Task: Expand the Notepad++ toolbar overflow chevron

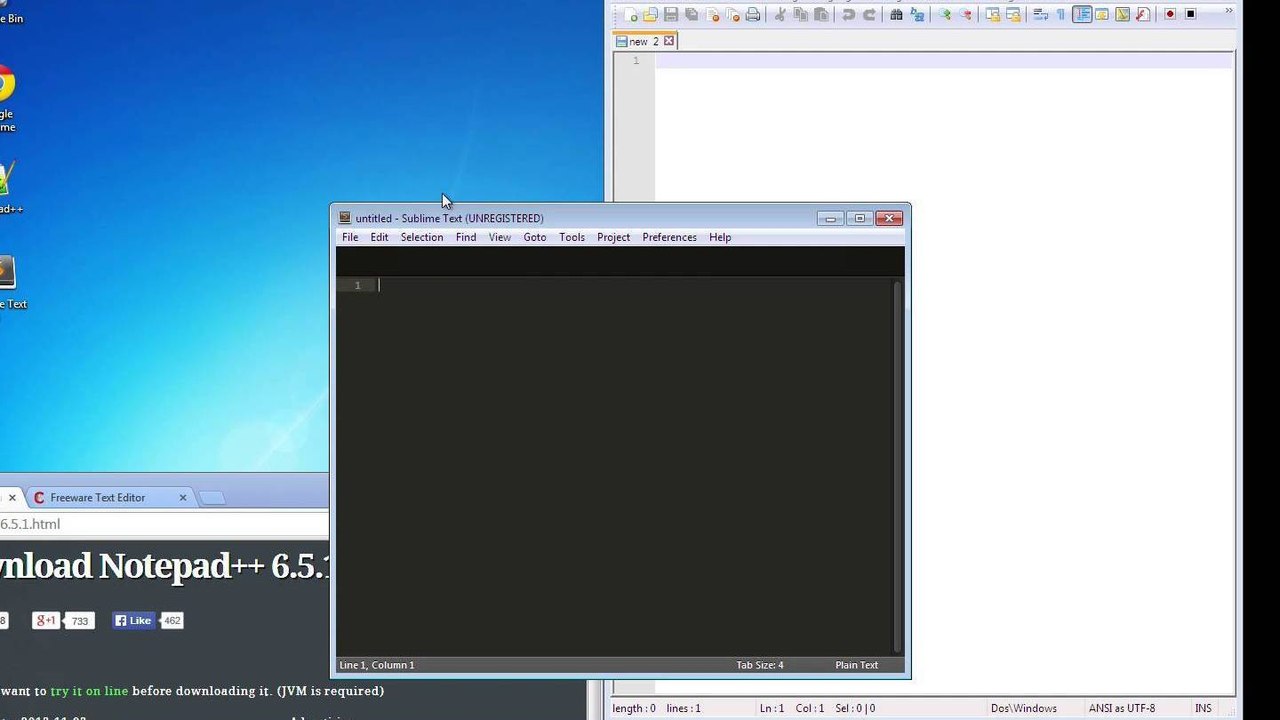Action: pos(1229,11)
